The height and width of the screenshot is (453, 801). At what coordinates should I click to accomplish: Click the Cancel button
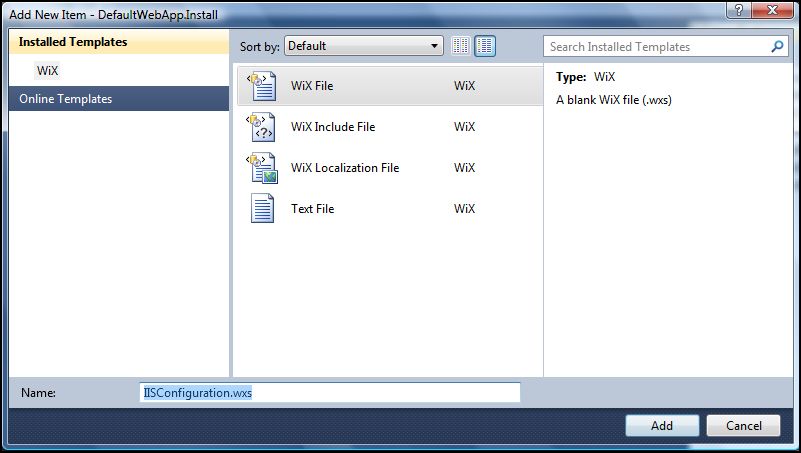(743, 425)
